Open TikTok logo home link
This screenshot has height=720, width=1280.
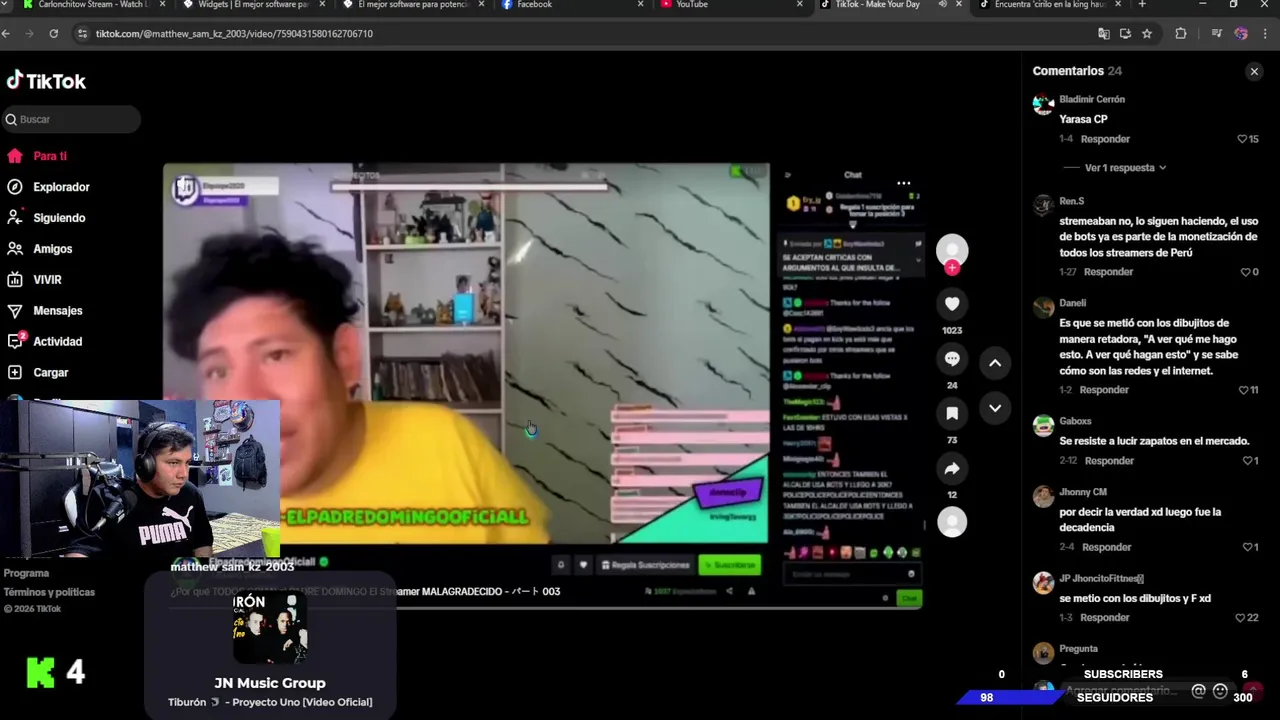46,81
